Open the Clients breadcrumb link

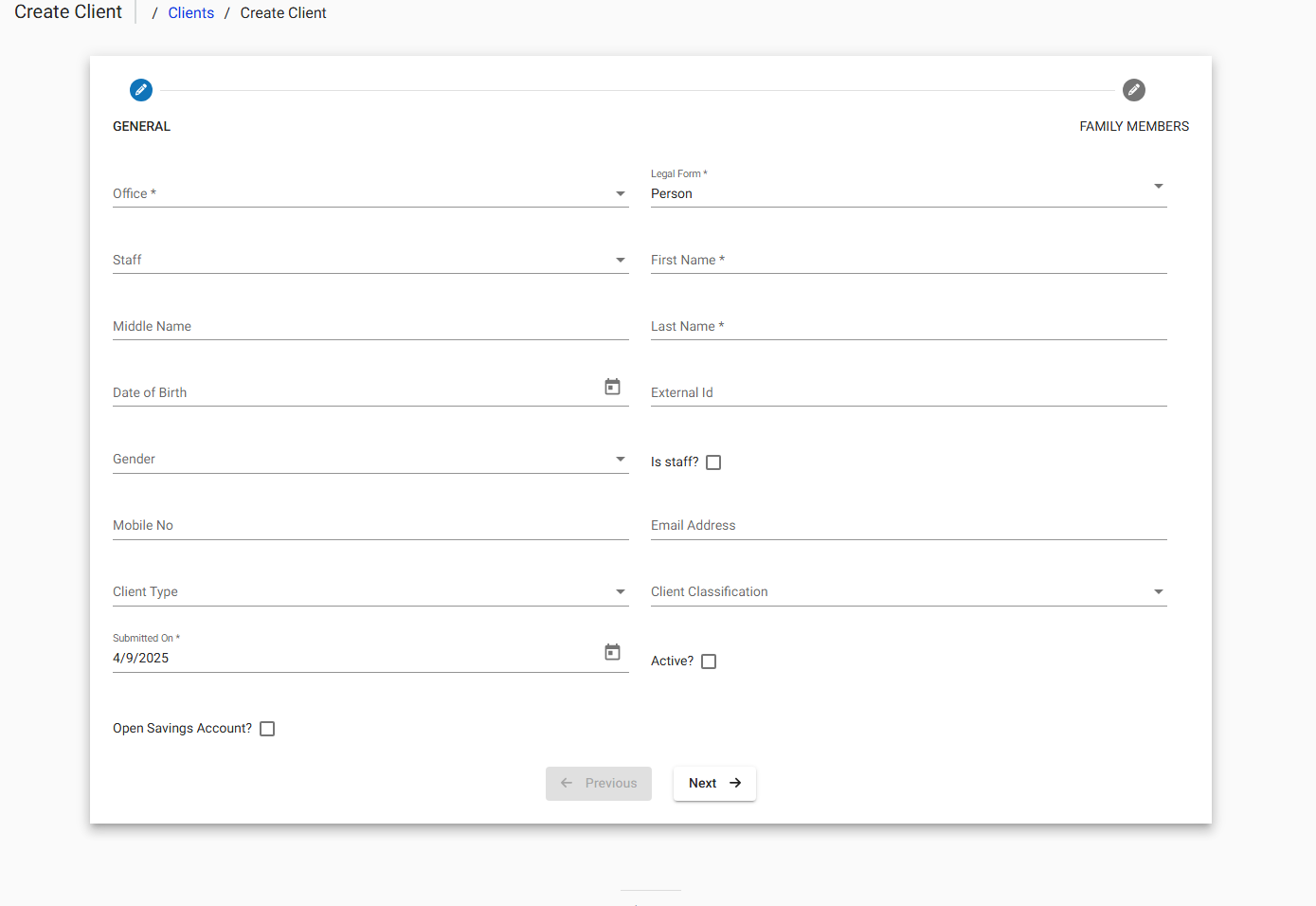coord(190,12)
